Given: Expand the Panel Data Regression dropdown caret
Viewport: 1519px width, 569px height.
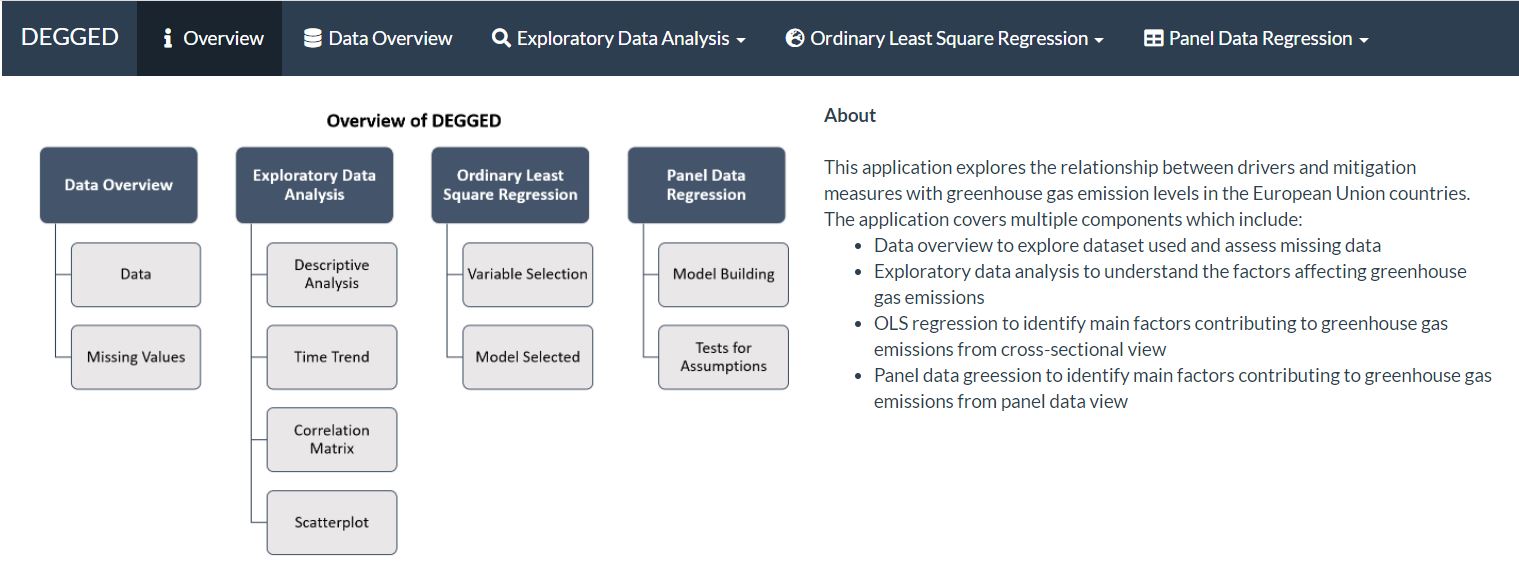Looking at the screenshot, I should coord(1364,41).
